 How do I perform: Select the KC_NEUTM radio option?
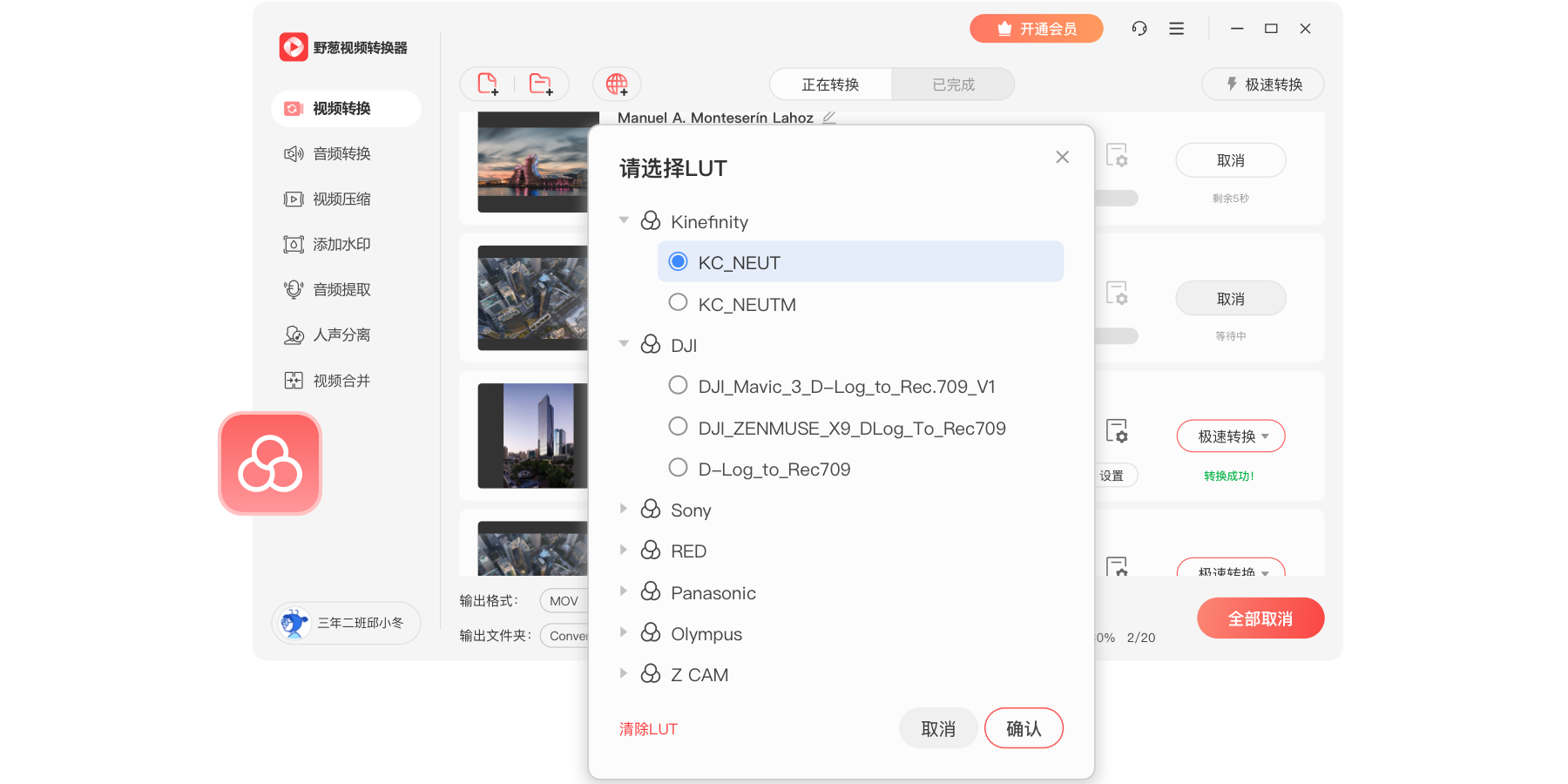pos(678,303)
